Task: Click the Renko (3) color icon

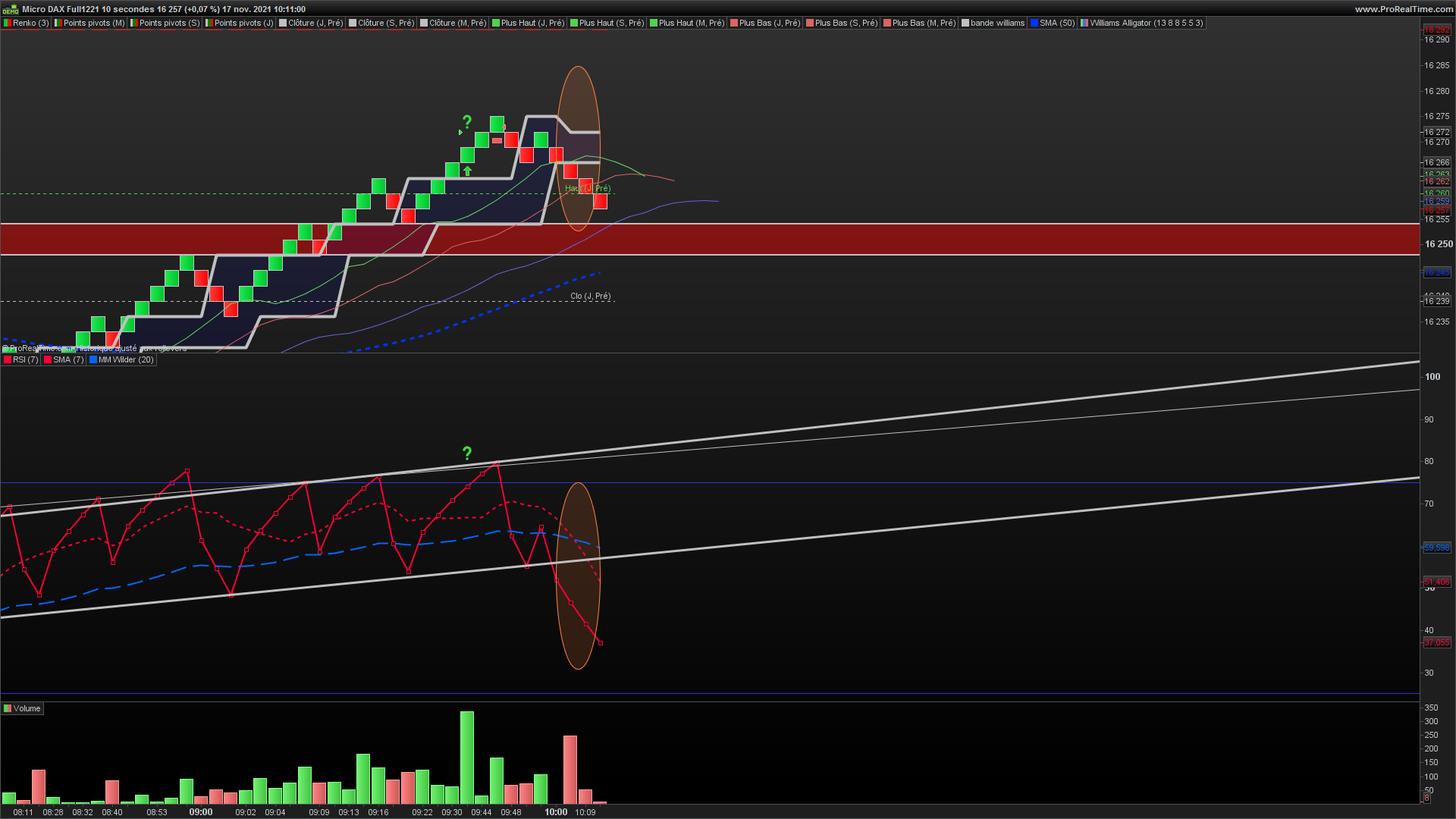Action: (8, 24)
